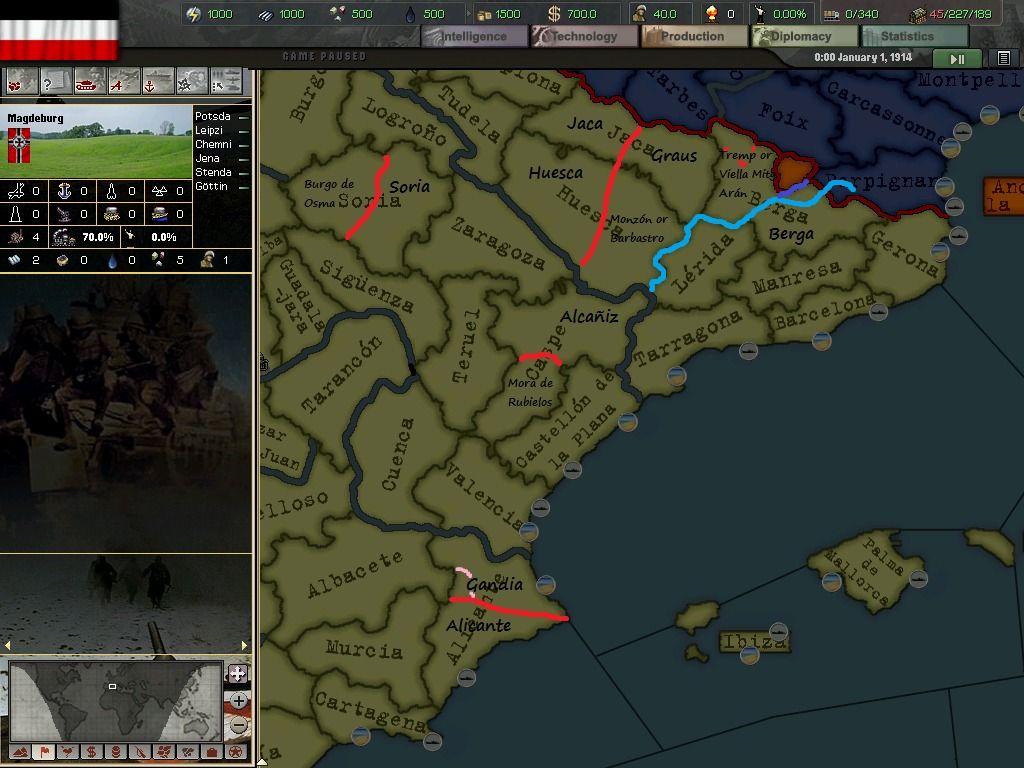Viewport: 1024px width, 768px height.
Task: Open the Production screen tab
Action: (694, 37)
